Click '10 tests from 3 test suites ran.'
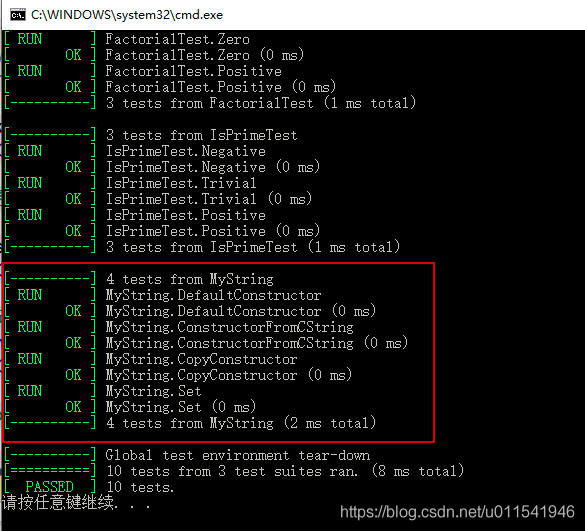This screenshot has height=531, width=585. 232,471
